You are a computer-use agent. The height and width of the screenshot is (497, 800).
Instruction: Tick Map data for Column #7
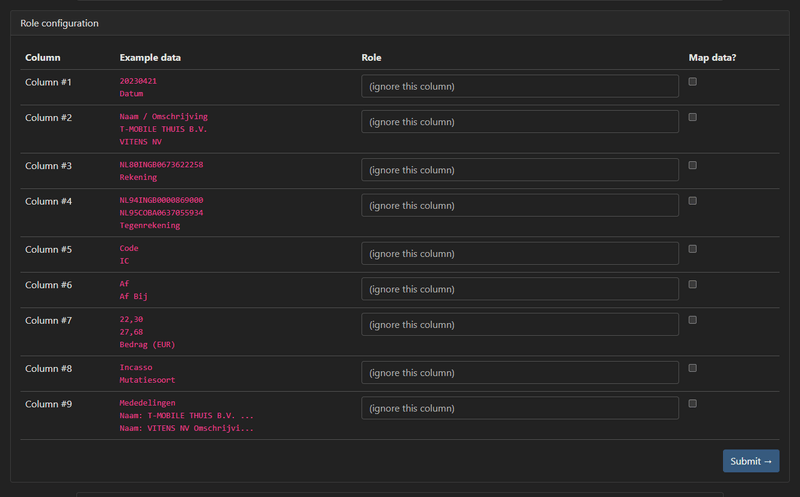(693, 320)
